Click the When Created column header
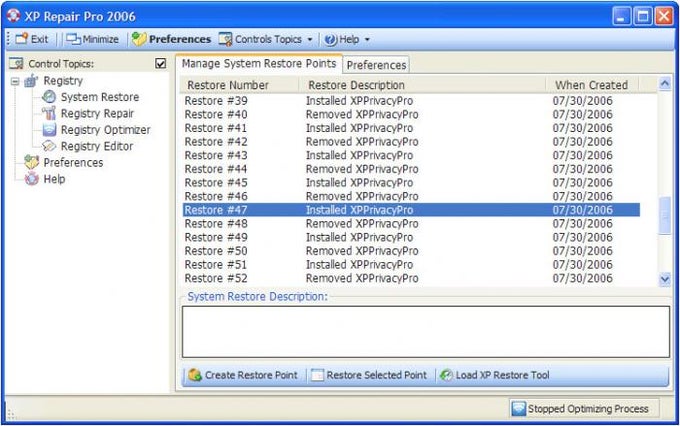Image resolution: width=680 pixels, height=426 pixels. point(592,85)
